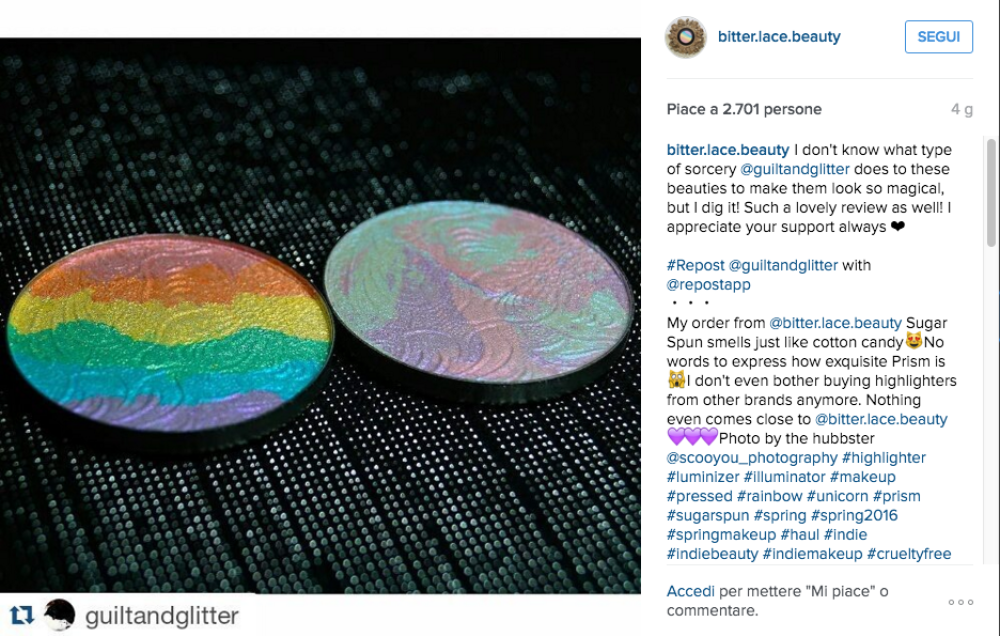1000x636 pixels.
Task: Open the @repostapp mention link
Action: click(x=709, y=285)
